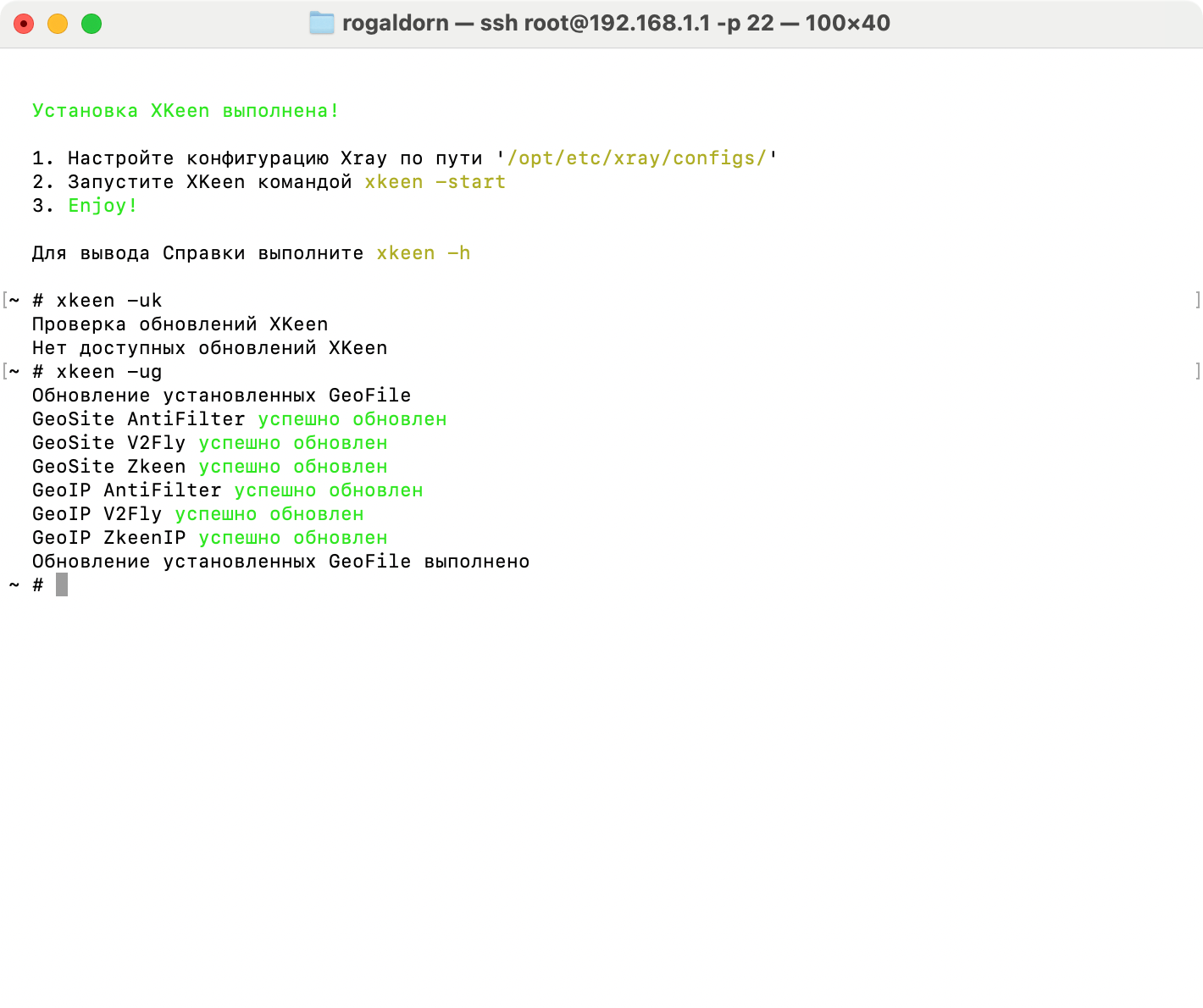Click the GeoIP AntiFilter status line

(x=227, y=490)
